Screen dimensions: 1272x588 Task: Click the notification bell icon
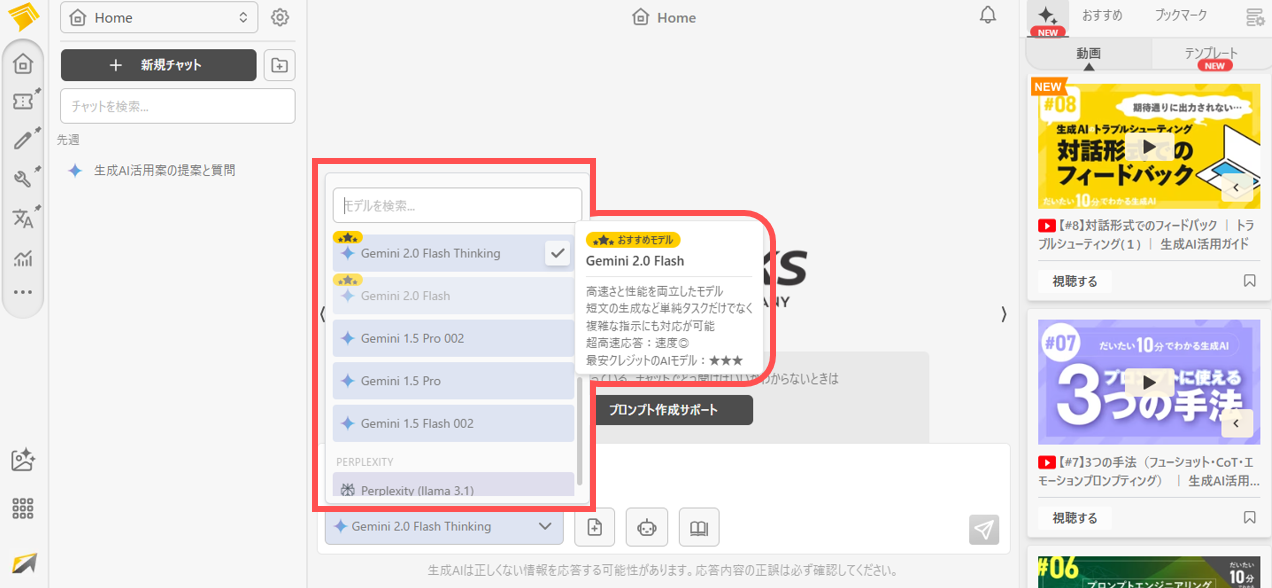click(x=988, y=16)
